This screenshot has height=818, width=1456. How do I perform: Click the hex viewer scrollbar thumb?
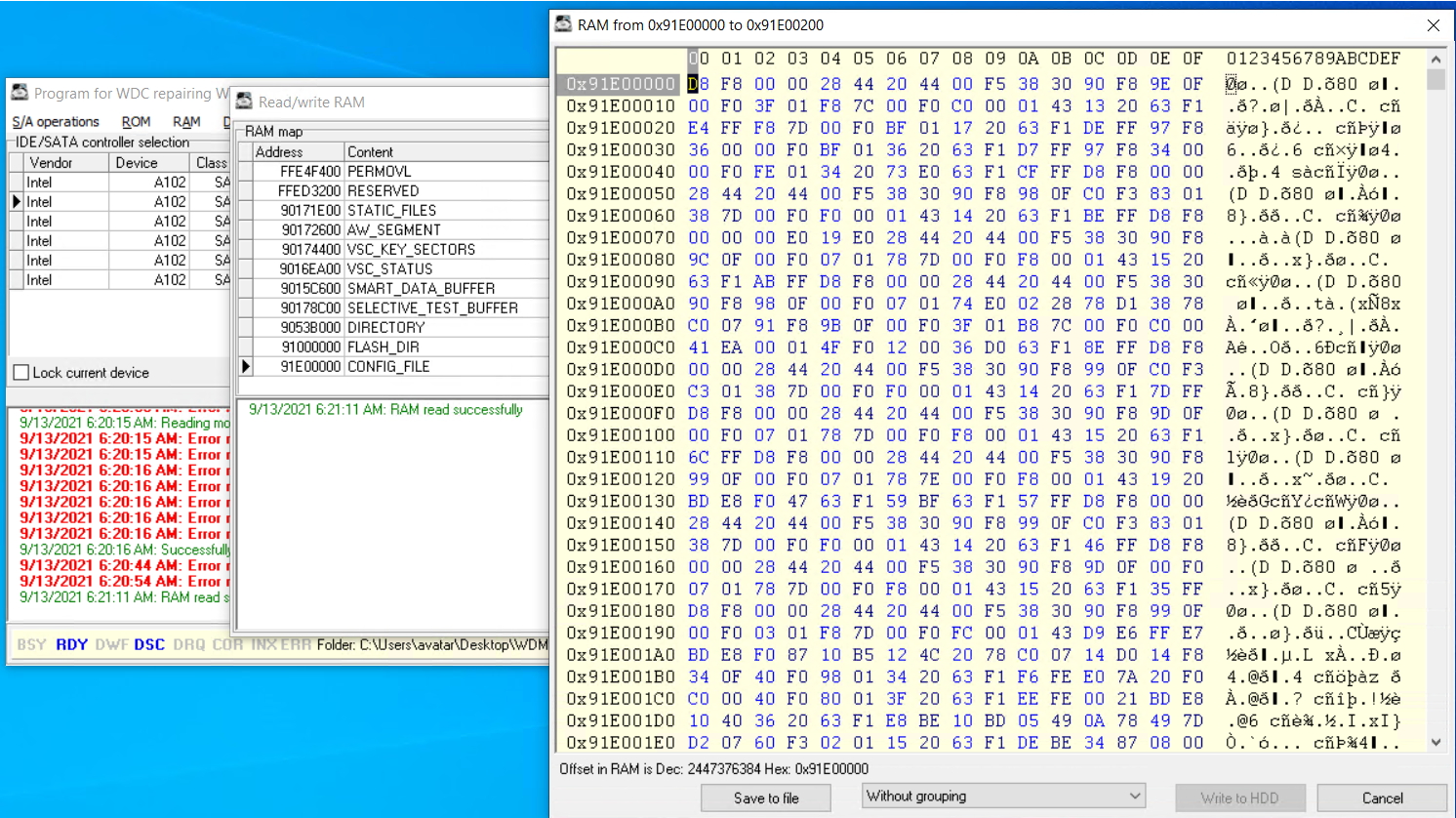click(1436, 79)
